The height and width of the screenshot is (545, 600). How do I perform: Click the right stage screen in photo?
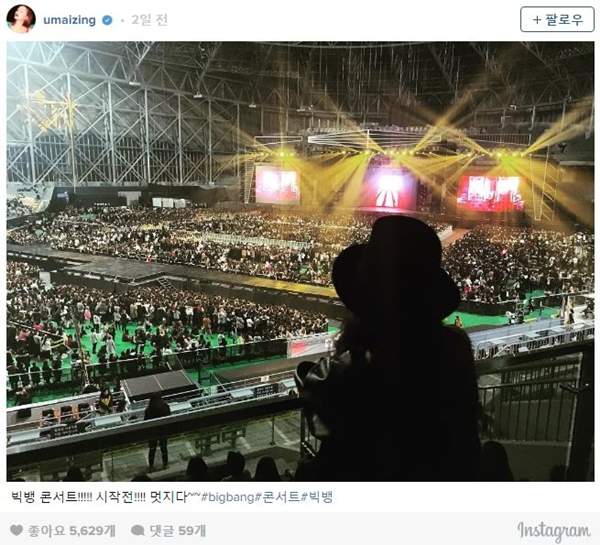pyautogui.click(x=490, y=194)
